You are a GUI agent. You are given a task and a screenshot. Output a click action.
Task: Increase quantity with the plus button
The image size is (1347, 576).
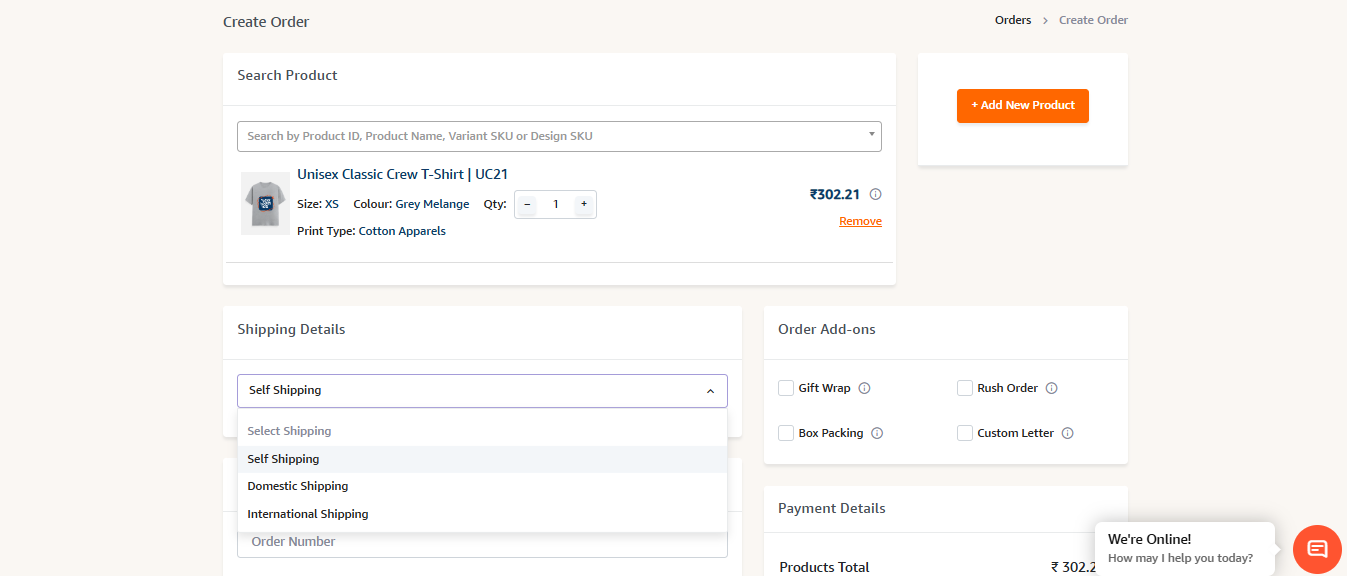(x=584, y=204)
